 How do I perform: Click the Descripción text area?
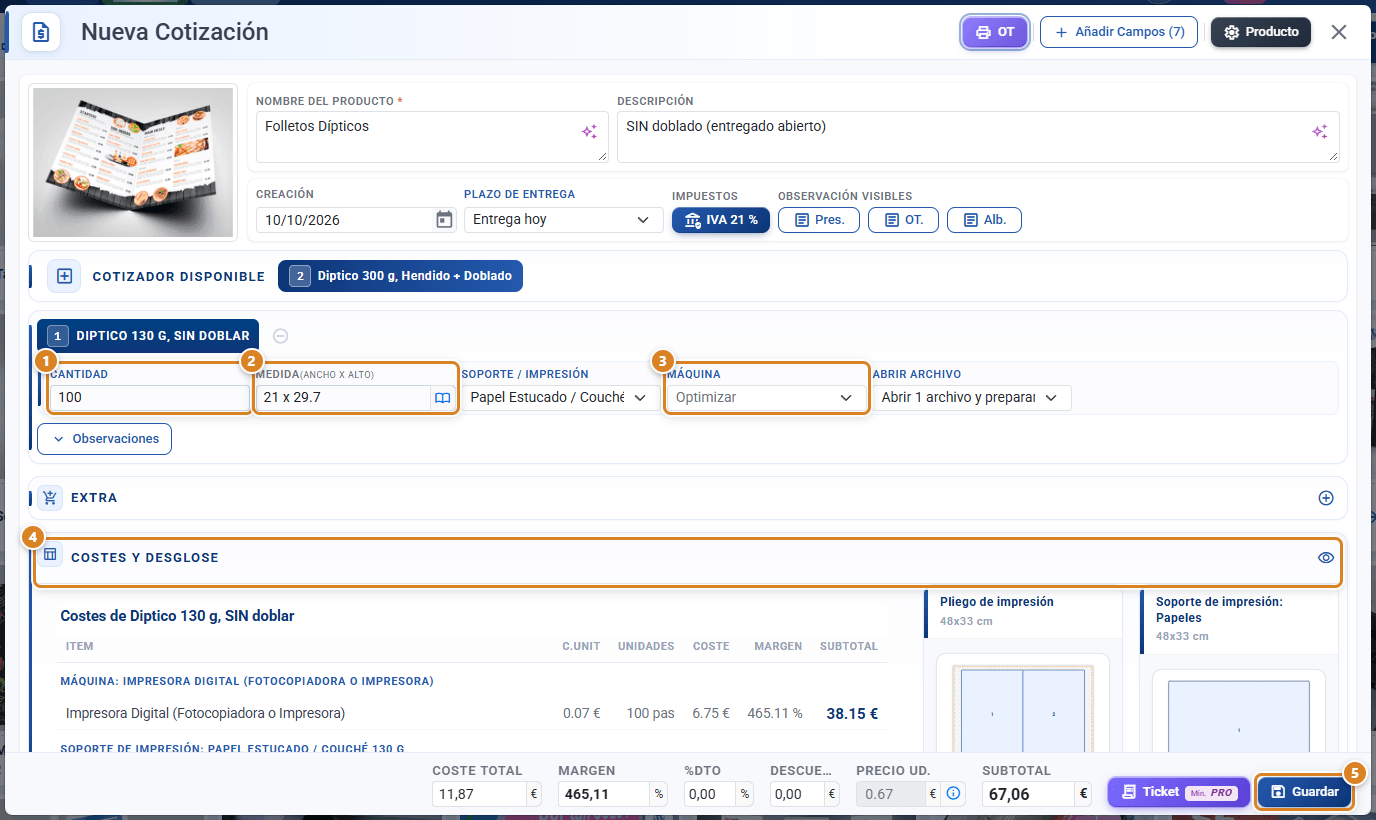[x=978, y=137]
